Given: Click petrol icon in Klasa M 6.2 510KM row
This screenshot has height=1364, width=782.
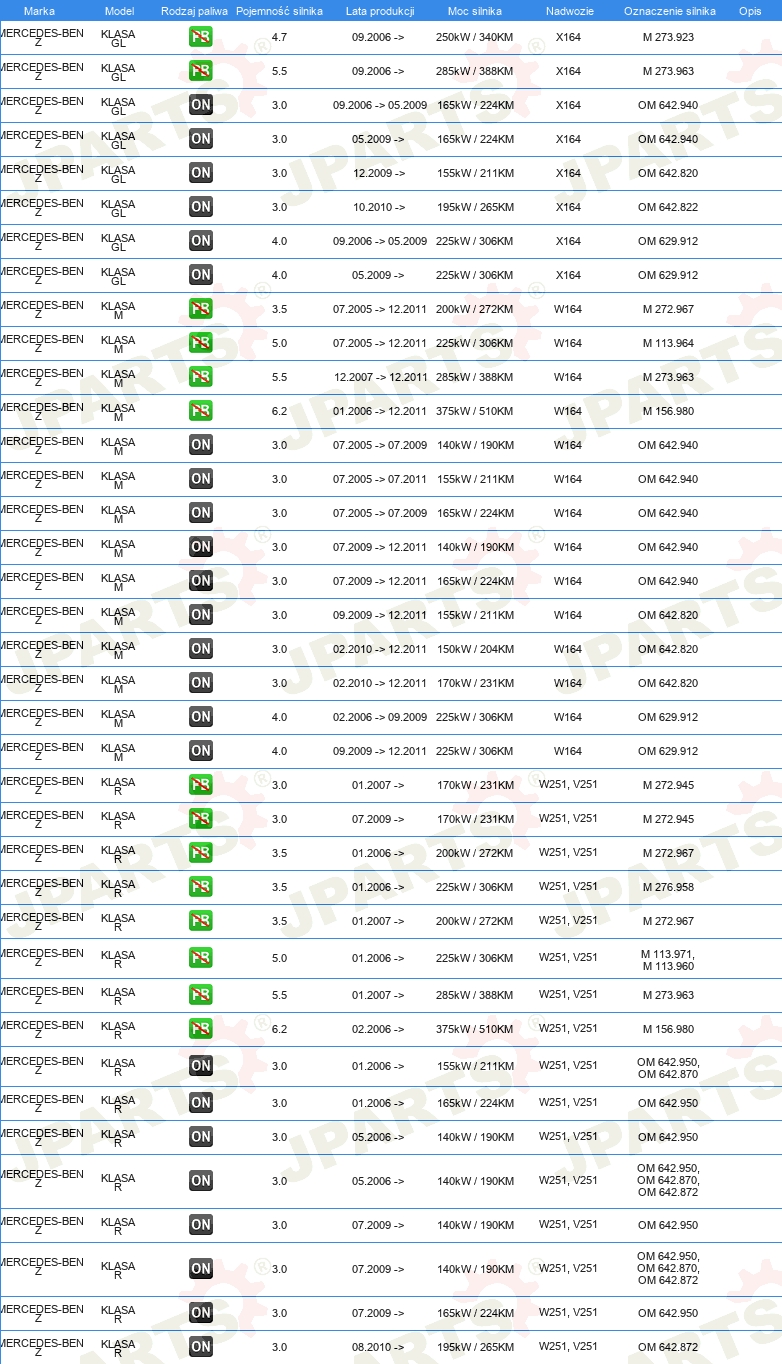Looking at the screenshot, I should pos(201,411).
